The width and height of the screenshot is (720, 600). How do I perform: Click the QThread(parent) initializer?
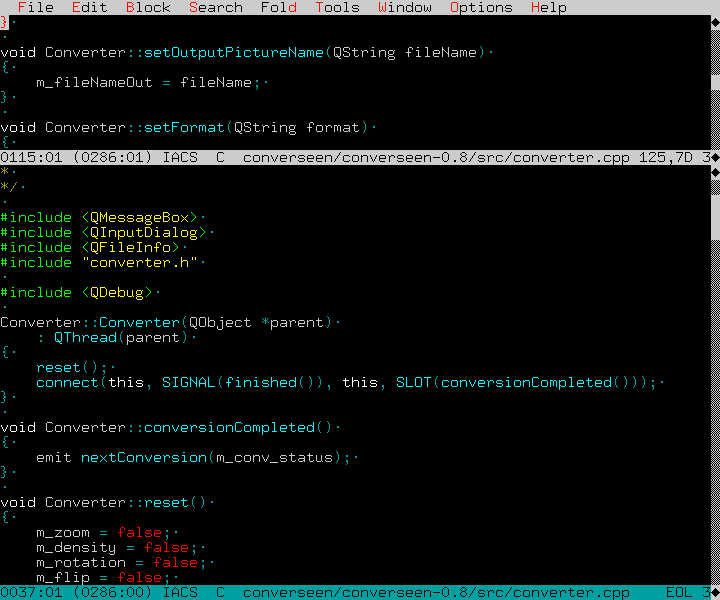121,337
